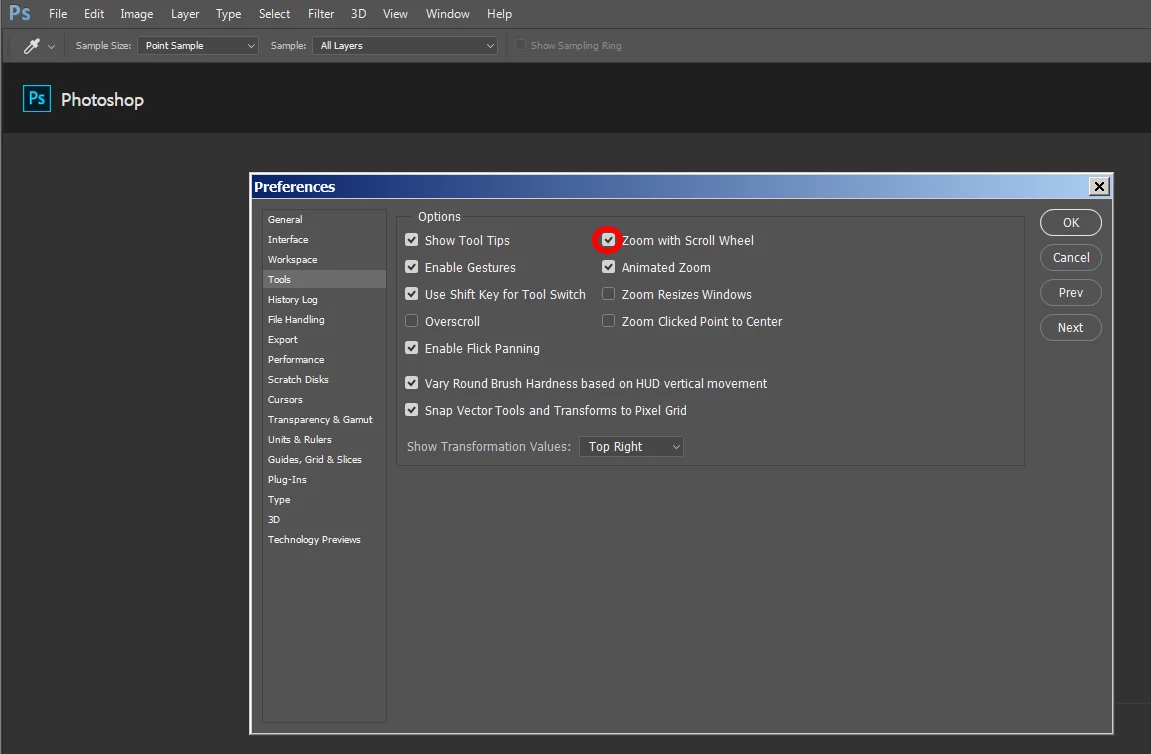This screenshot has width=1151, height=754.
Task: Select Export preferences category
Action: coord(324,339)
